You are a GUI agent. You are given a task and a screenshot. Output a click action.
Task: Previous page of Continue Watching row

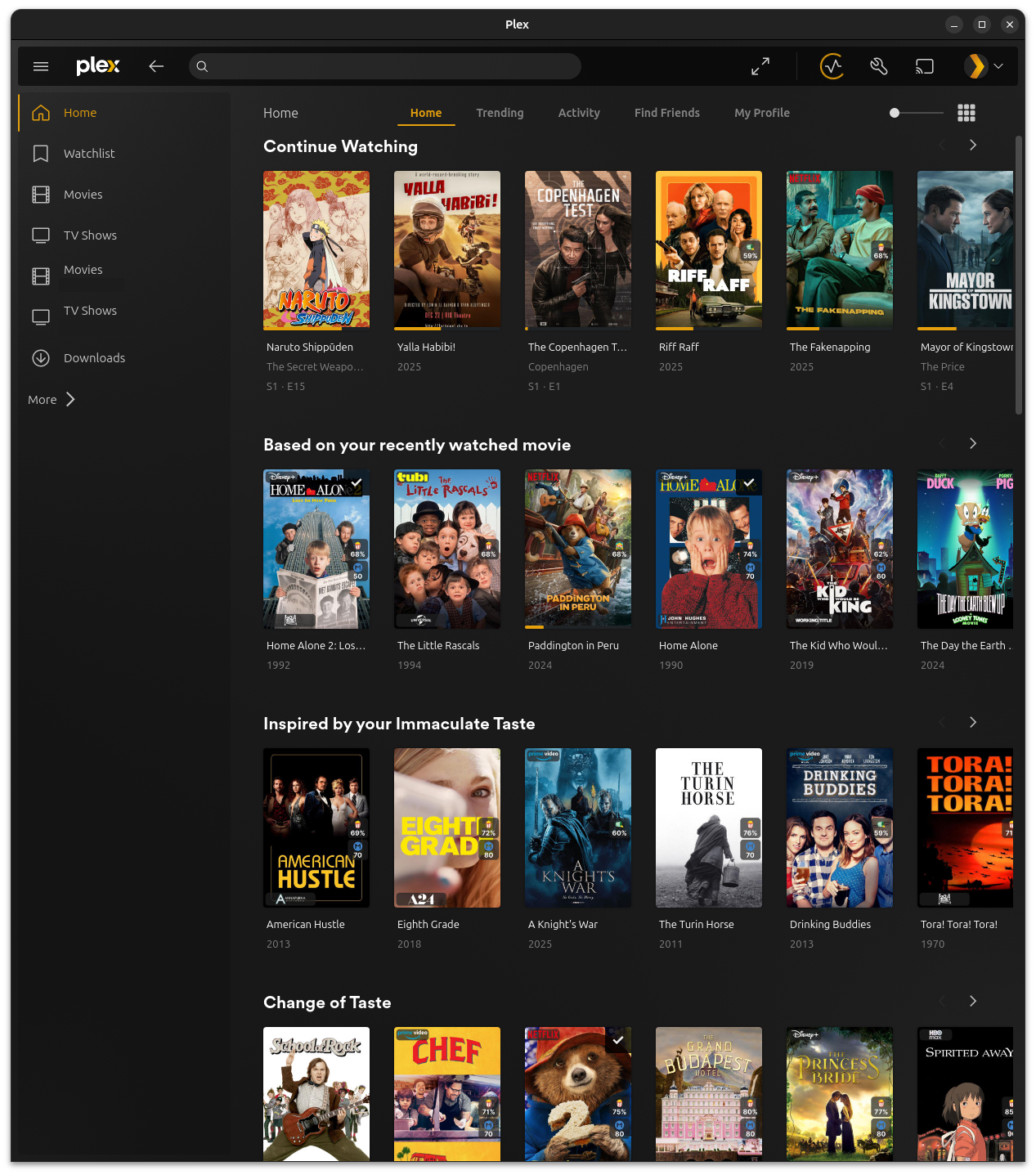(942, 145)
